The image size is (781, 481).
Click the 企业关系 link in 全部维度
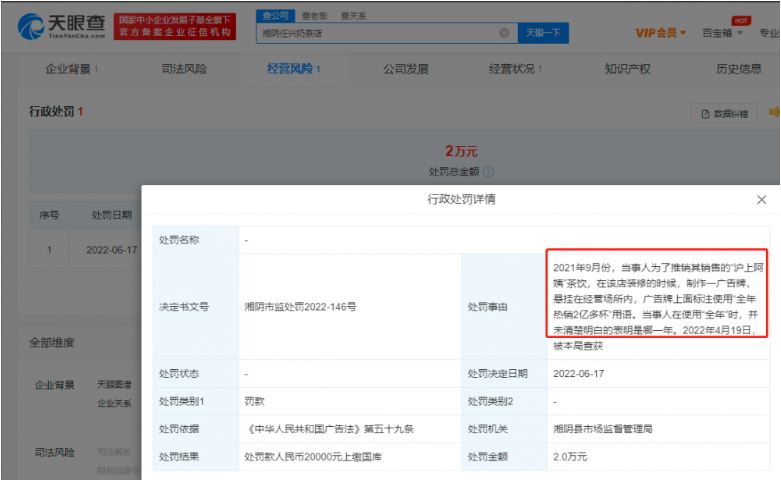coord(115,403)
